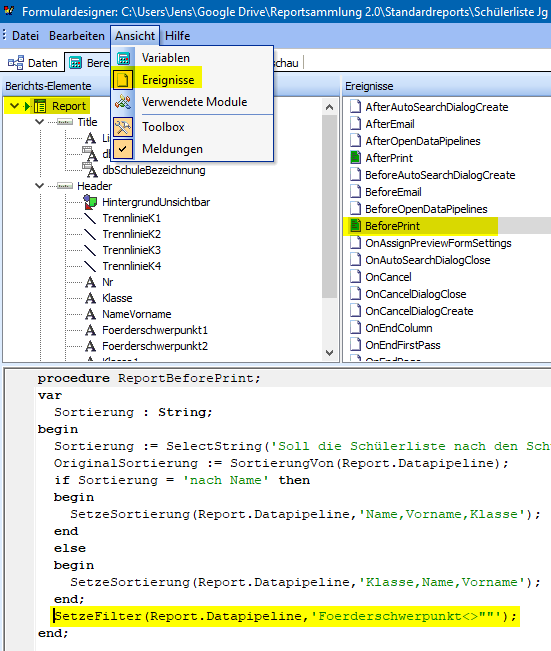This screenshot has height=651, width=551.
Task: Click the Verwendete Module icon
Action: point(123,102)
